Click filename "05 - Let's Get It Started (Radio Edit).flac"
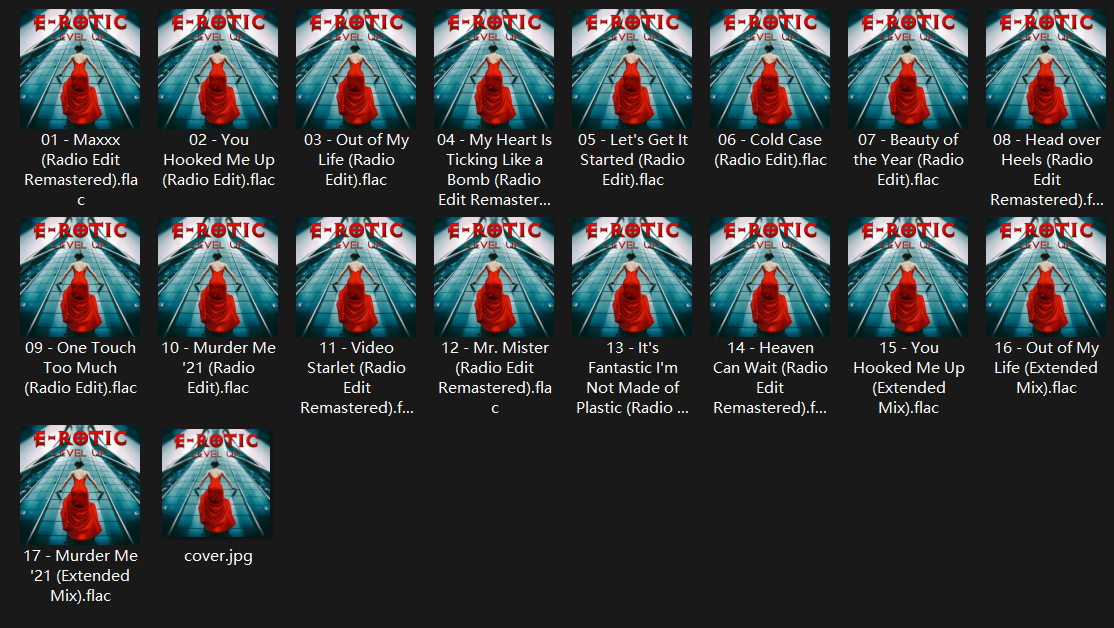 coord(632,160)
